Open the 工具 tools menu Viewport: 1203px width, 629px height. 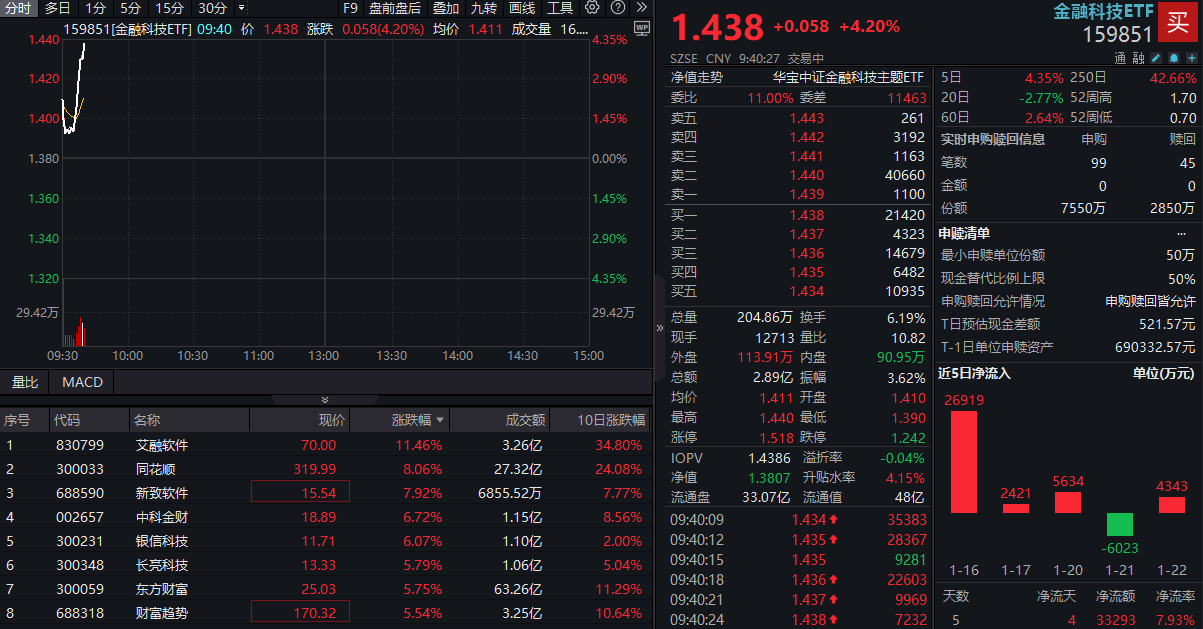coord(560,8)
